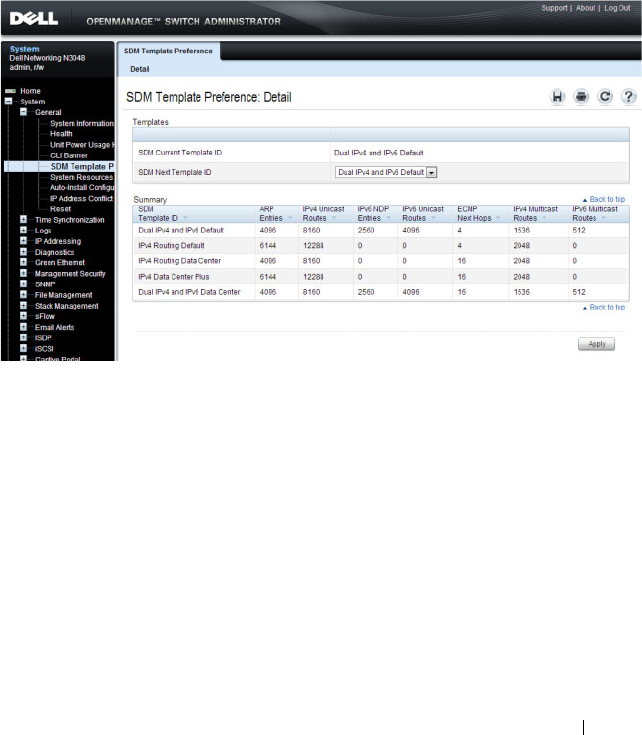The width and height of the screenshot is (642, 735).
Task: Click the Home icon in navigation tree
Action: 10,91
